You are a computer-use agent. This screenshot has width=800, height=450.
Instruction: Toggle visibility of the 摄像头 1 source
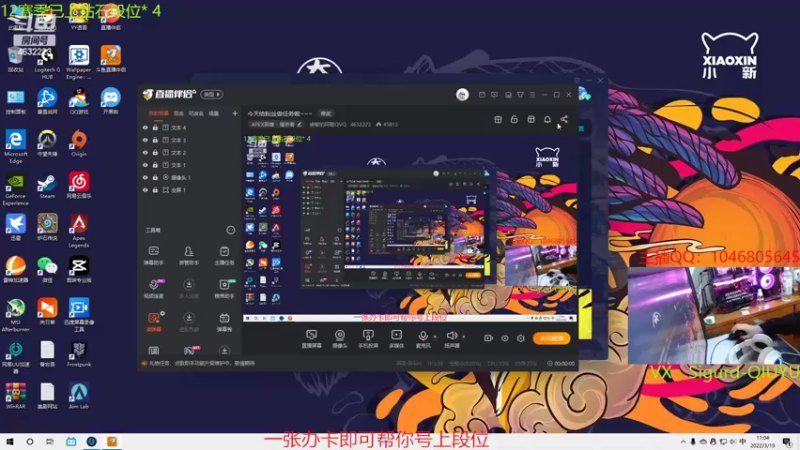click(145, 178)
